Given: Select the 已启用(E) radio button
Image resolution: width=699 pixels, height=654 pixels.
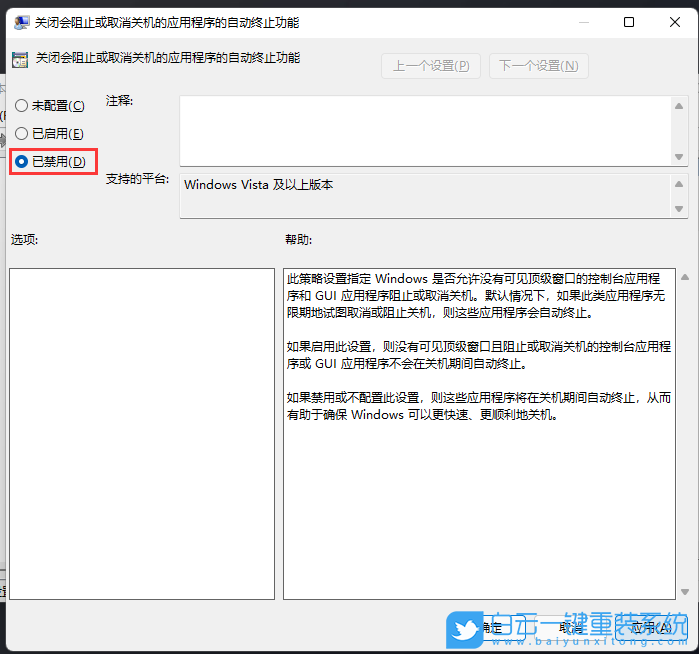Looking at the screenshot, I should (x=49, y=133).
